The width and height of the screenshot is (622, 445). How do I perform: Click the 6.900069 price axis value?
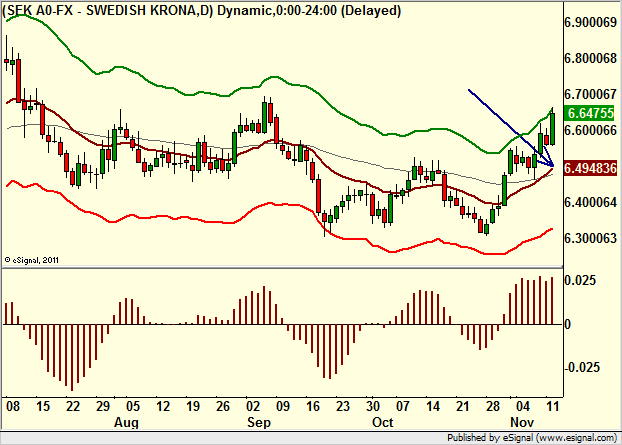click(591, 23)
